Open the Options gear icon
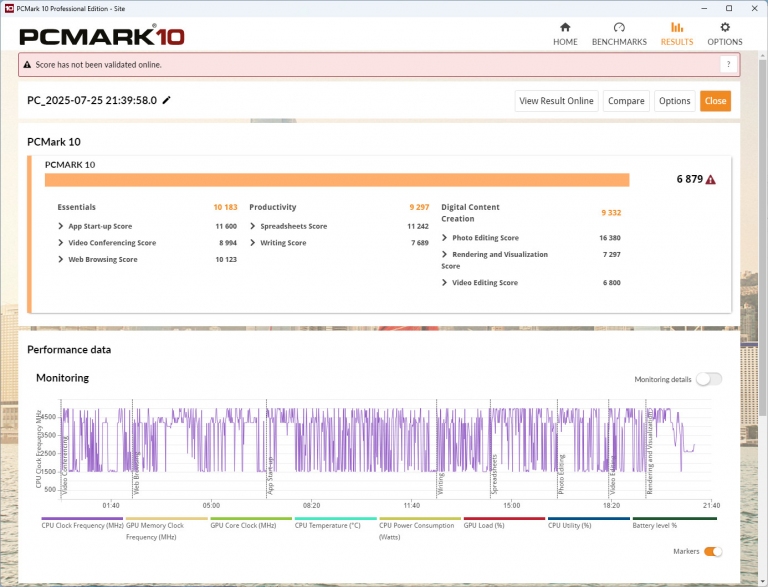This screenshot has height=587, width=768. tap(724, 27)
